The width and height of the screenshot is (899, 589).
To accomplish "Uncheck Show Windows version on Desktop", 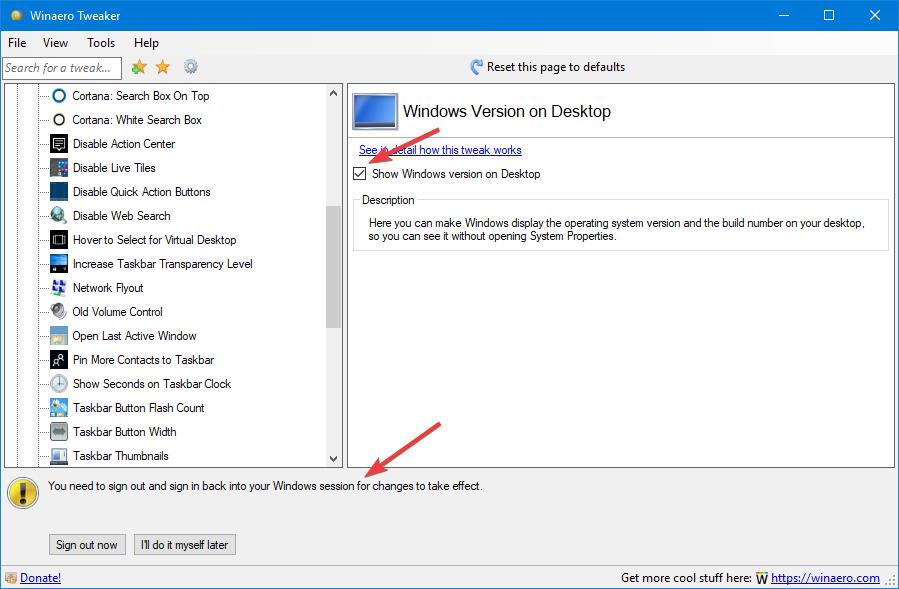I will coord(359,174).
